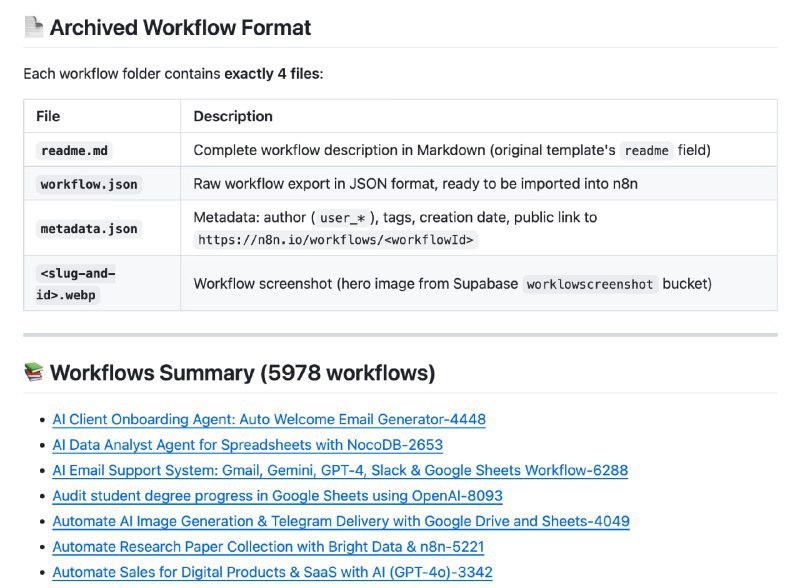Open Automate Sales for Digital Products-3342 link
800x588 pixels.
click(x=272, y=573)
